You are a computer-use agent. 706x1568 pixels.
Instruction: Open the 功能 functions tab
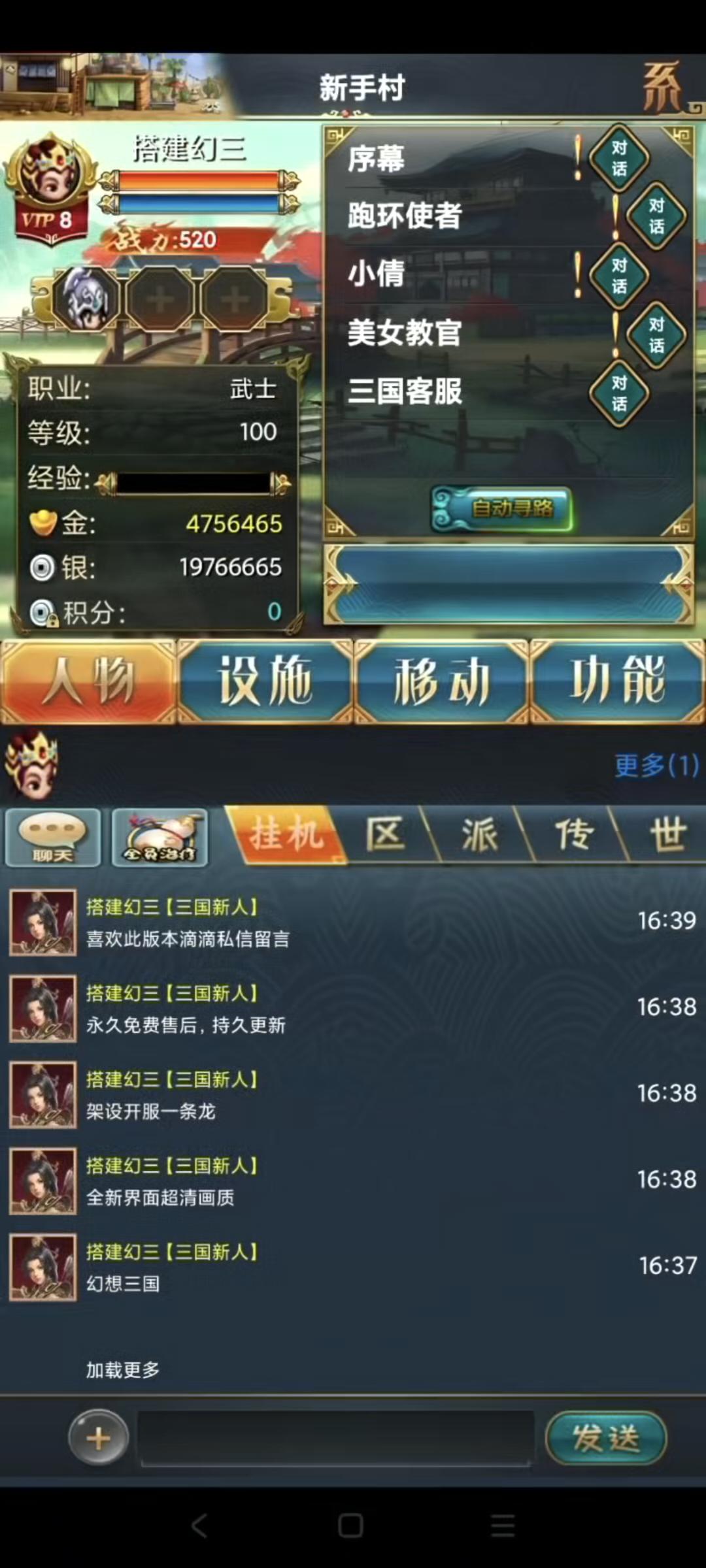(x=617, y=681)
